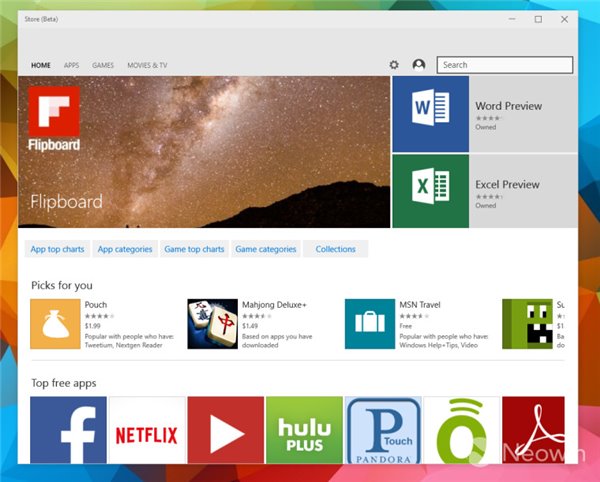Click the Excel Preview title text
Image resolution: width=600 pixels, height=482 pixels.
(x=507, y=184)
